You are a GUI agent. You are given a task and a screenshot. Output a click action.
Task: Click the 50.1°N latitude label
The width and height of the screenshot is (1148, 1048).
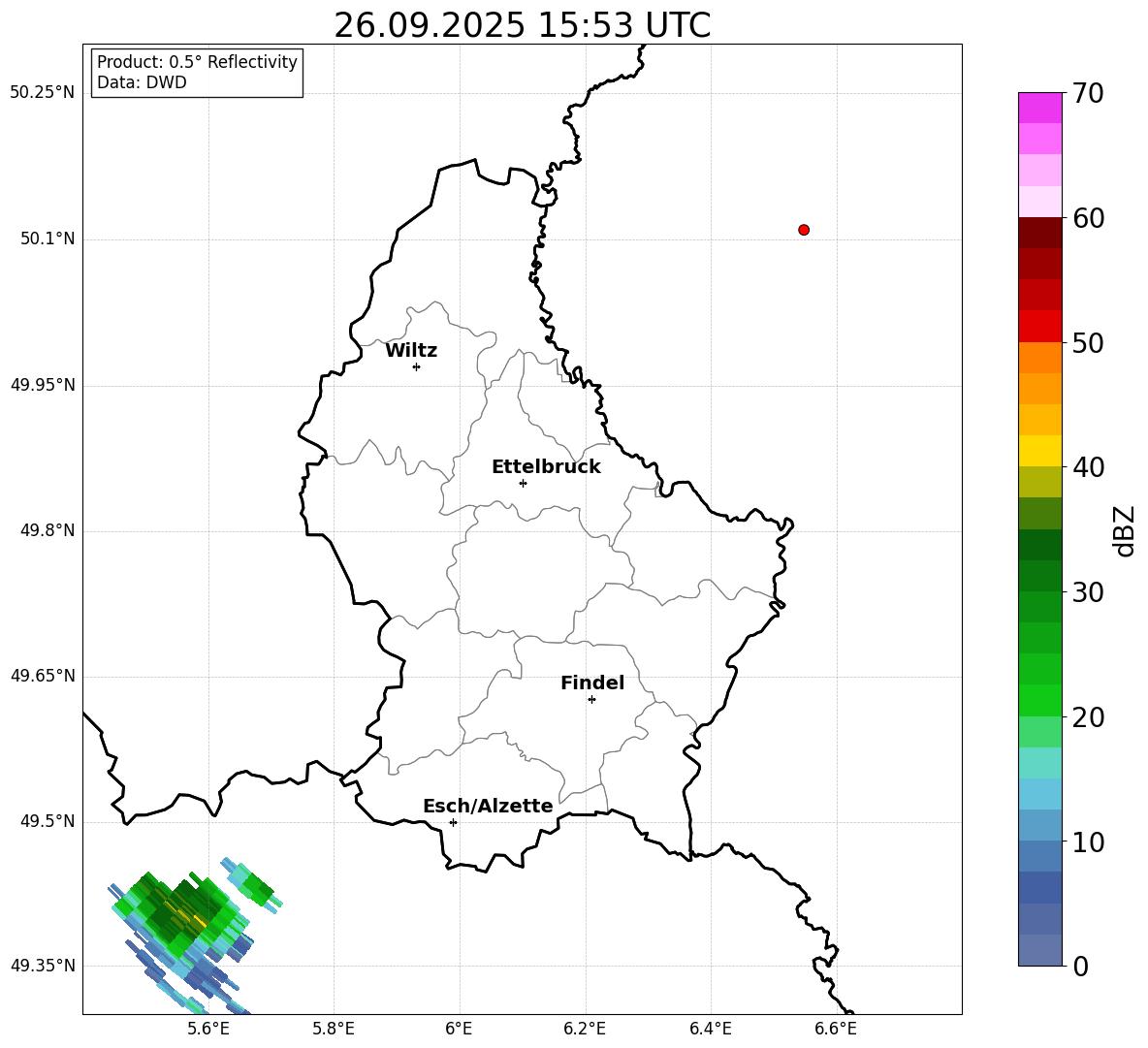pos(48,239)
